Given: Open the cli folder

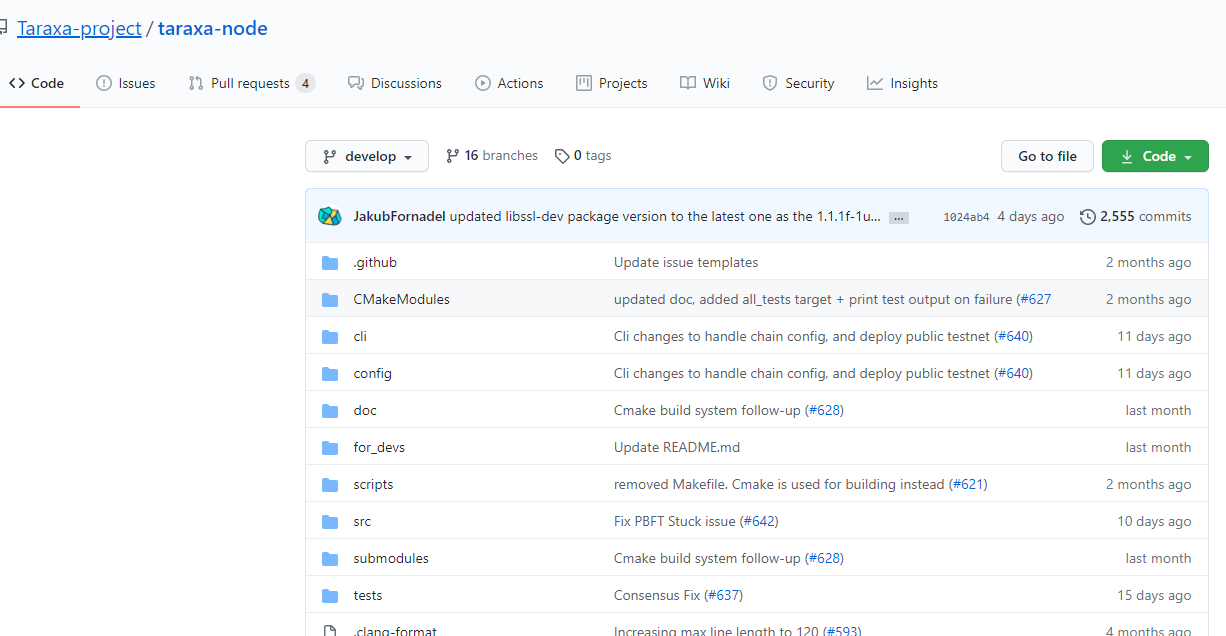Looking at the screenshot, I should click(x=360, y=336).
